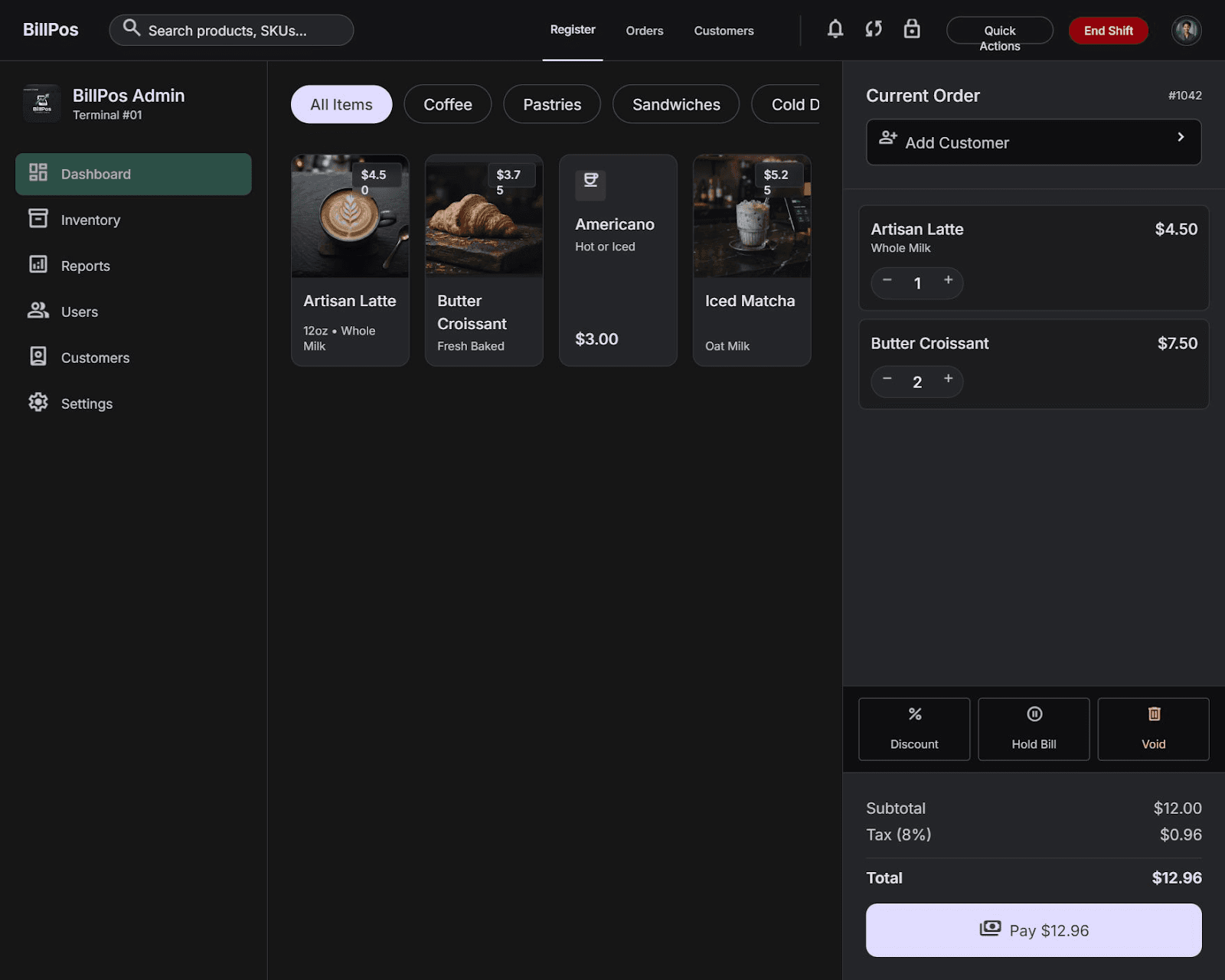Viewport: 1225px width, 980px height.
Task: Add Artisan Latte product photo
Action: click(x=350, y=217)
